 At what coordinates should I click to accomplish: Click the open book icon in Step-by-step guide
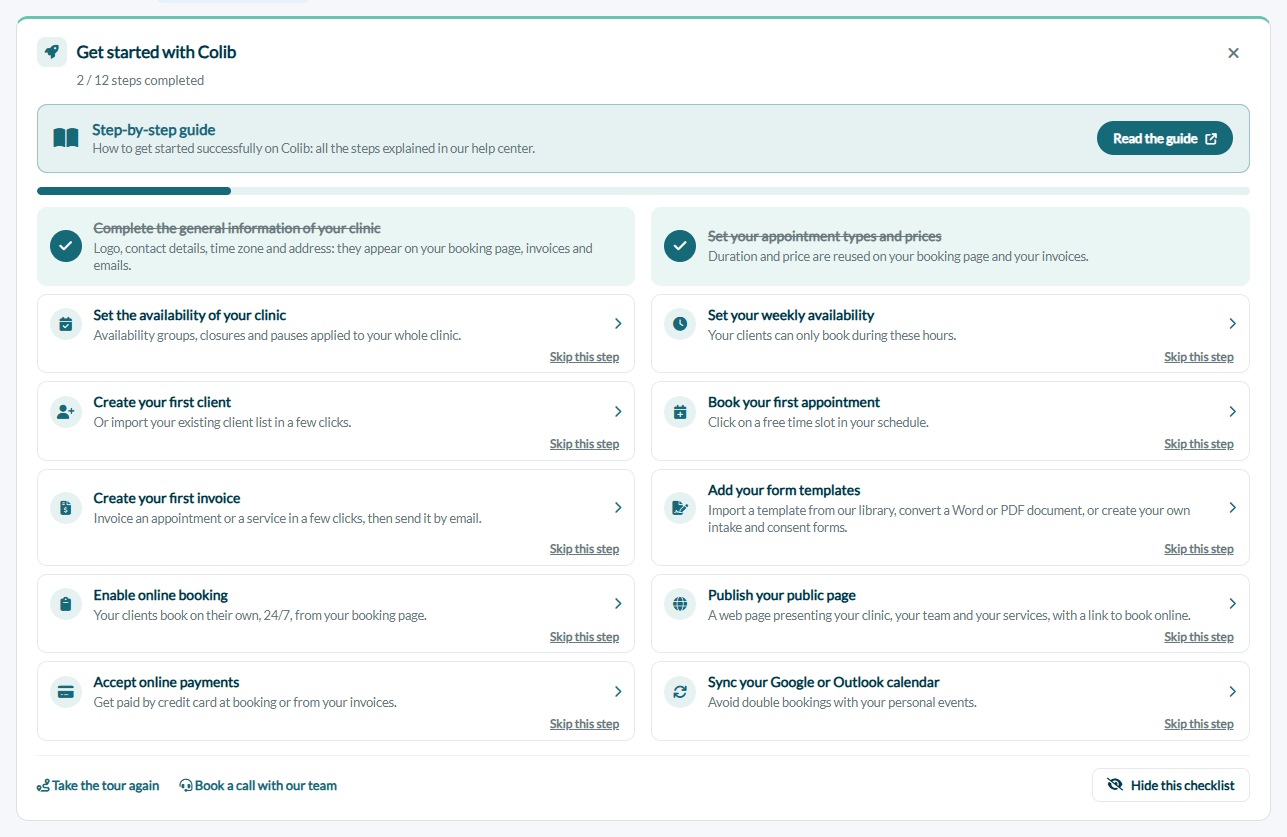pyautogui.click(x=66, y=138)
